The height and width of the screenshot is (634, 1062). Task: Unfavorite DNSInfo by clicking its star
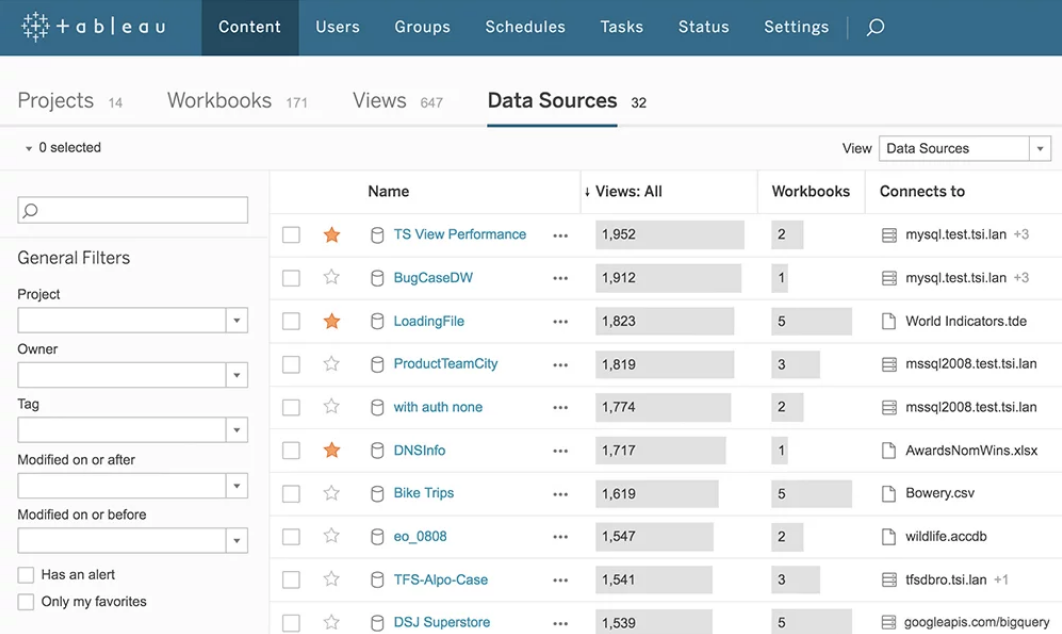[333, 450]
